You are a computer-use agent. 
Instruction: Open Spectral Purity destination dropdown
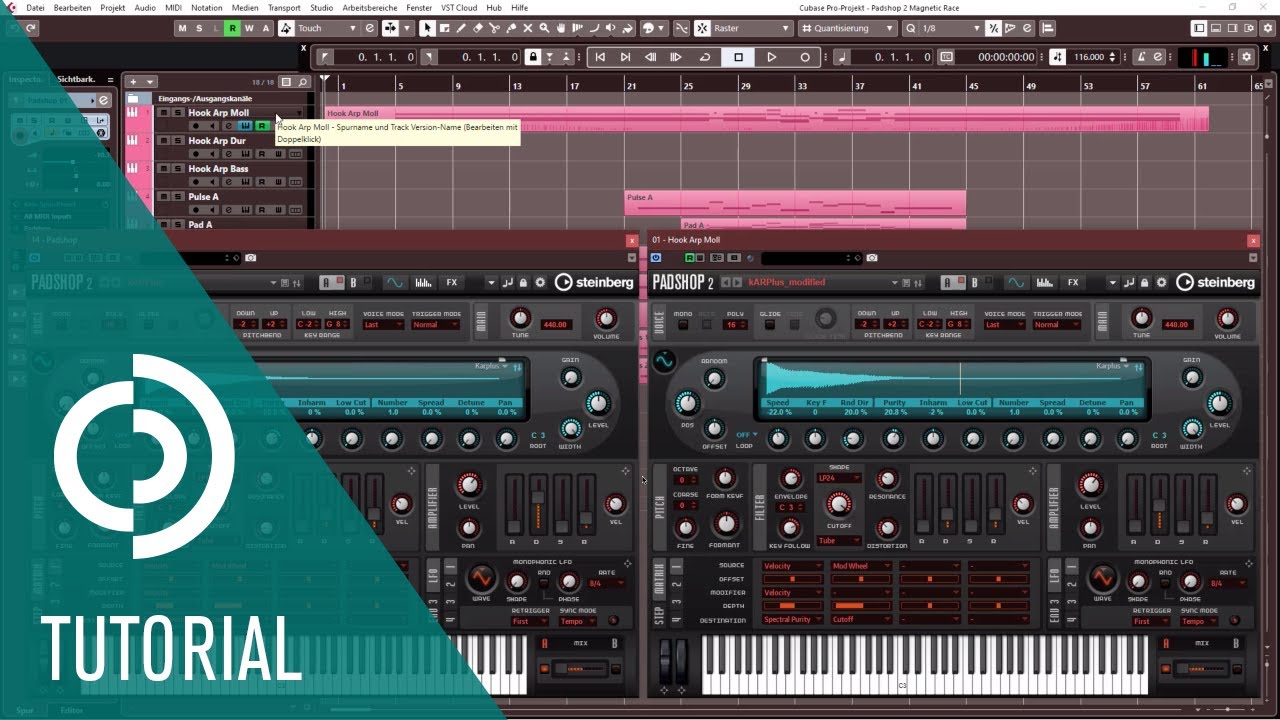tap(793, 620)
